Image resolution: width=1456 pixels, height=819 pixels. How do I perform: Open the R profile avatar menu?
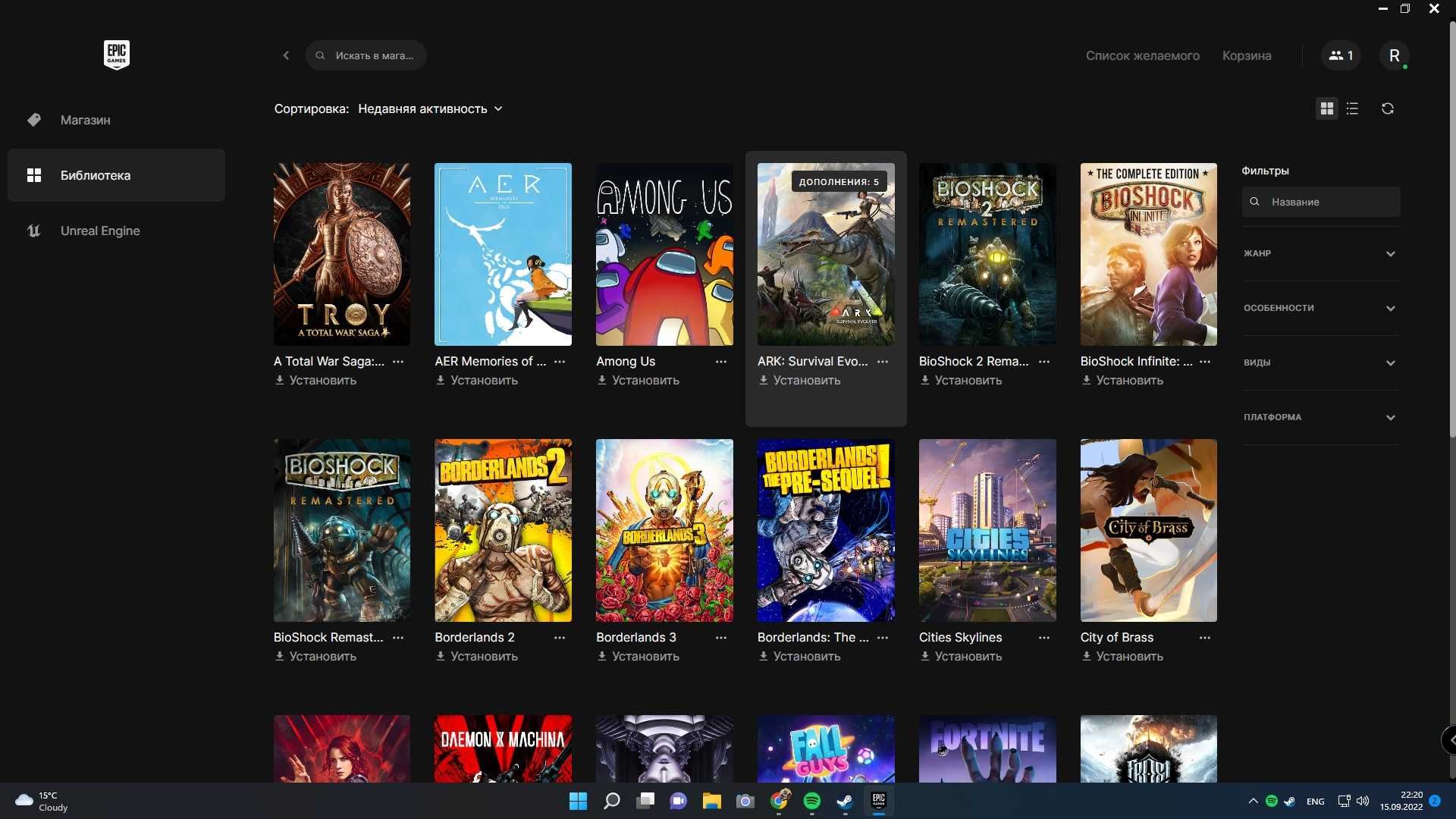click(1394, 55)
